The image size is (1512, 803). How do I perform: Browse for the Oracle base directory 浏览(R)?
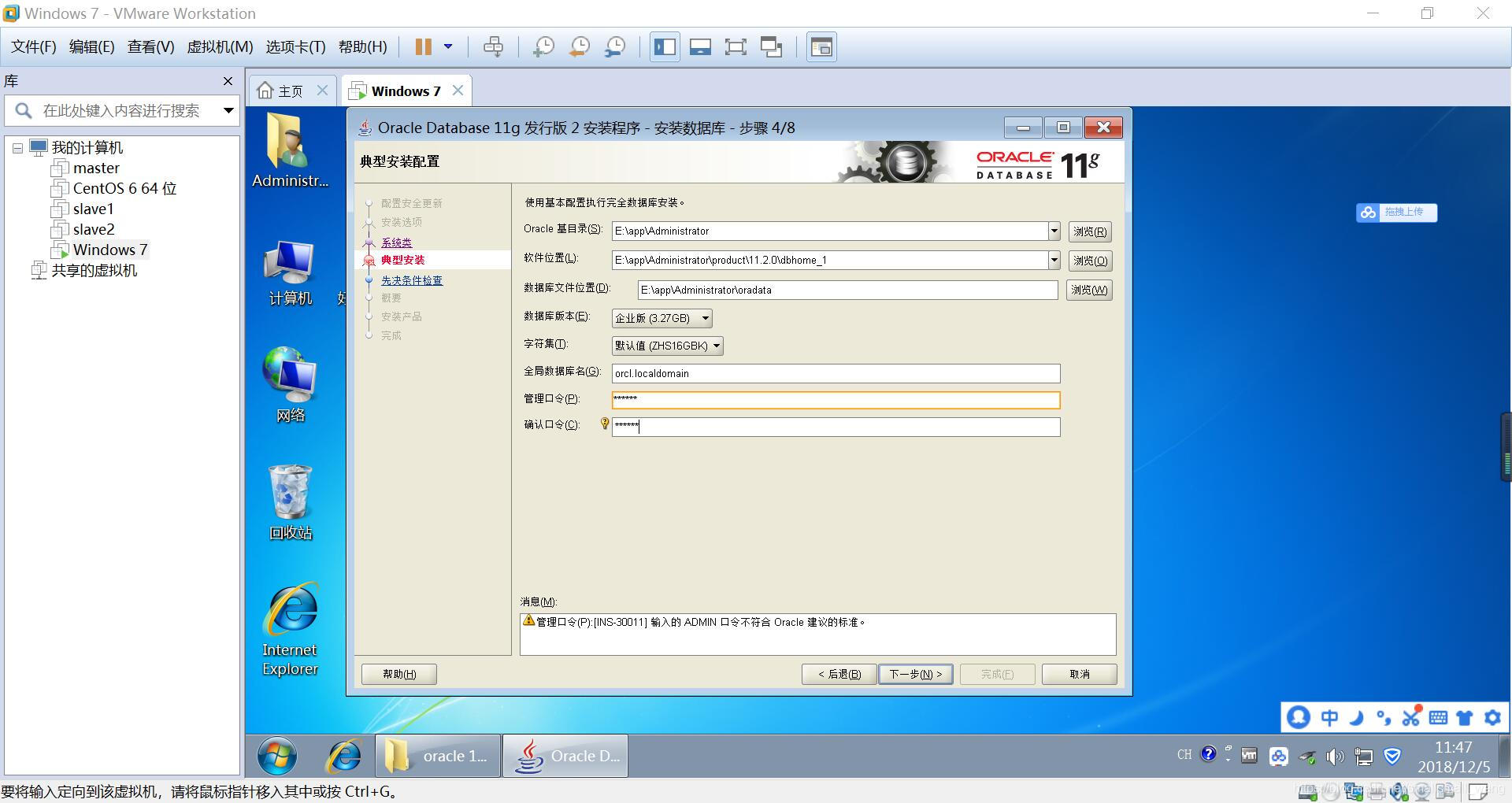(x=1090, y=231)
